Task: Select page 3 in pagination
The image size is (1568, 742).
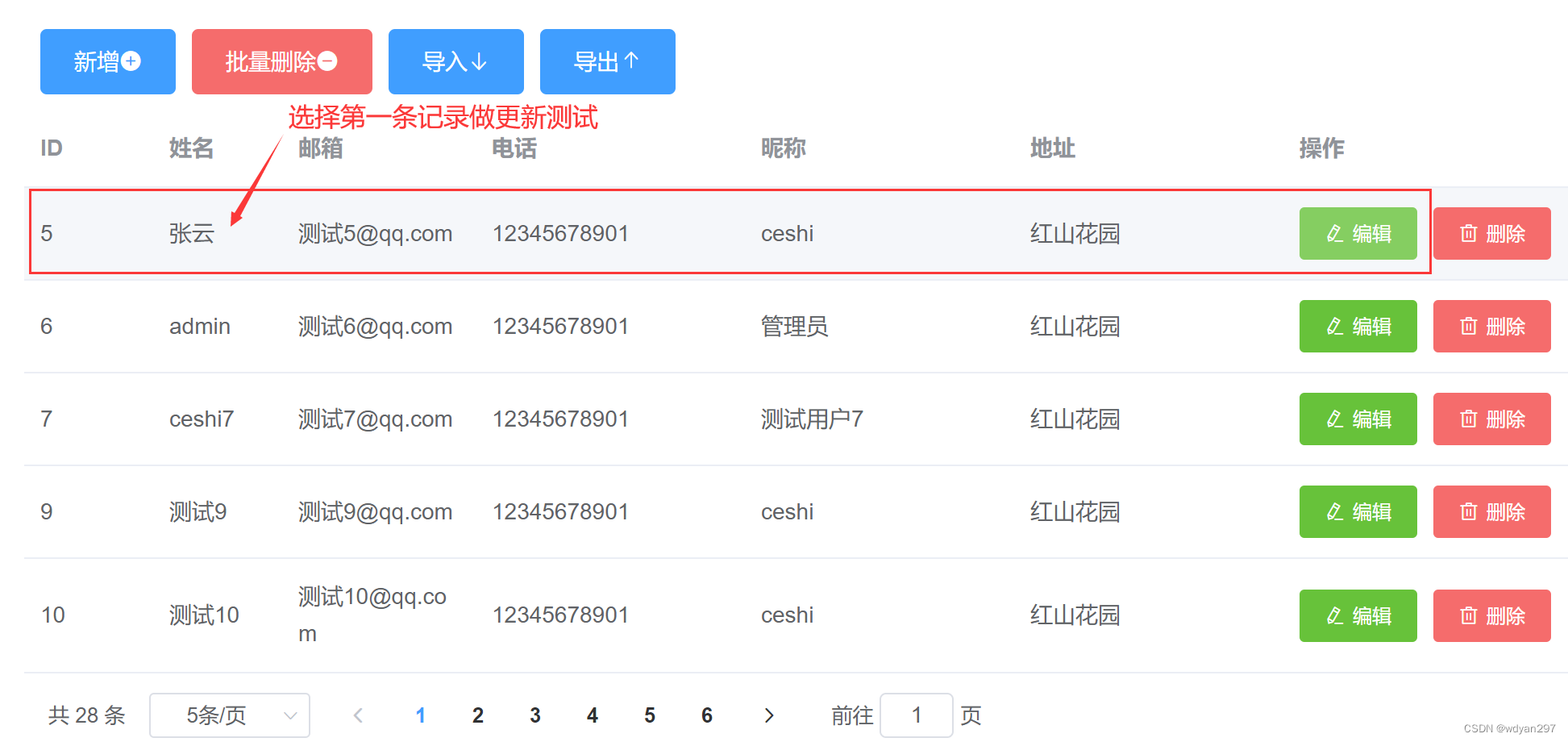Action: [x=535, y=715]
